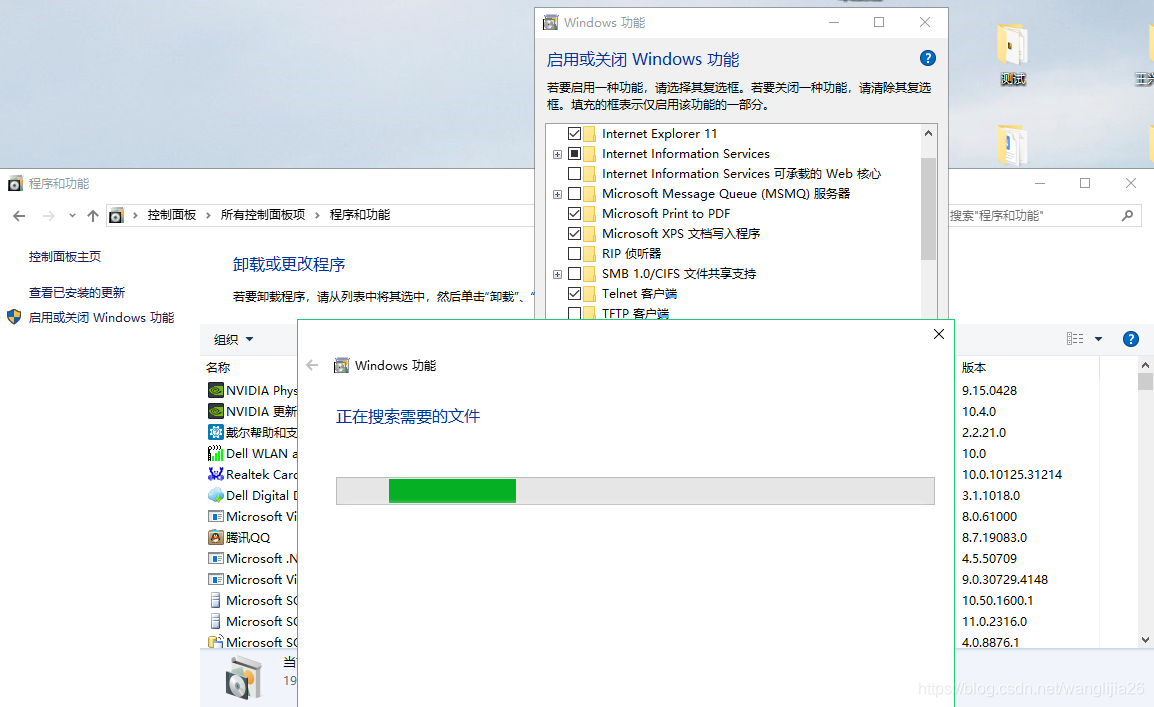Click the program list scroll down arrow
The height and width of the screenshot is (707, 1154).
point(1145,640)
